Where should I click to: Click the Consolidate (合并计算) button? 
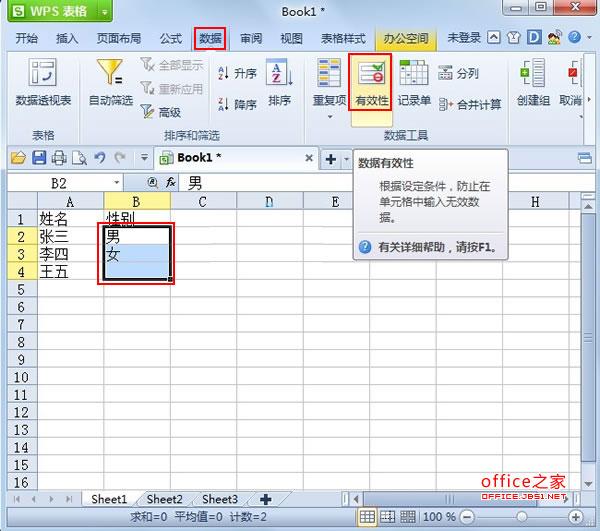[x=469, y=105]
